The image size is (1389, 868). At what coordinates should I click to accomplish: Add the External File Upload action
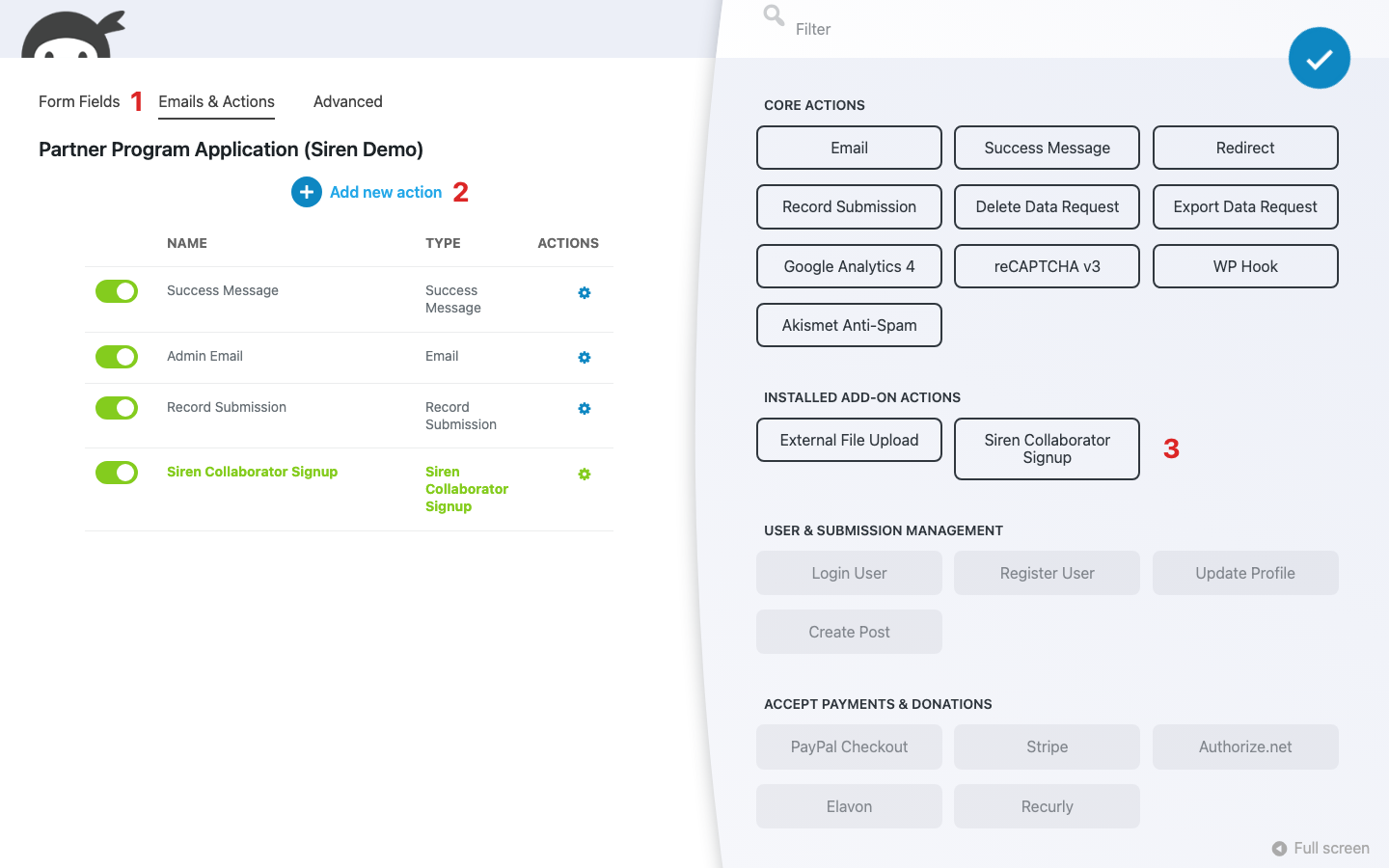pos(849,440)
